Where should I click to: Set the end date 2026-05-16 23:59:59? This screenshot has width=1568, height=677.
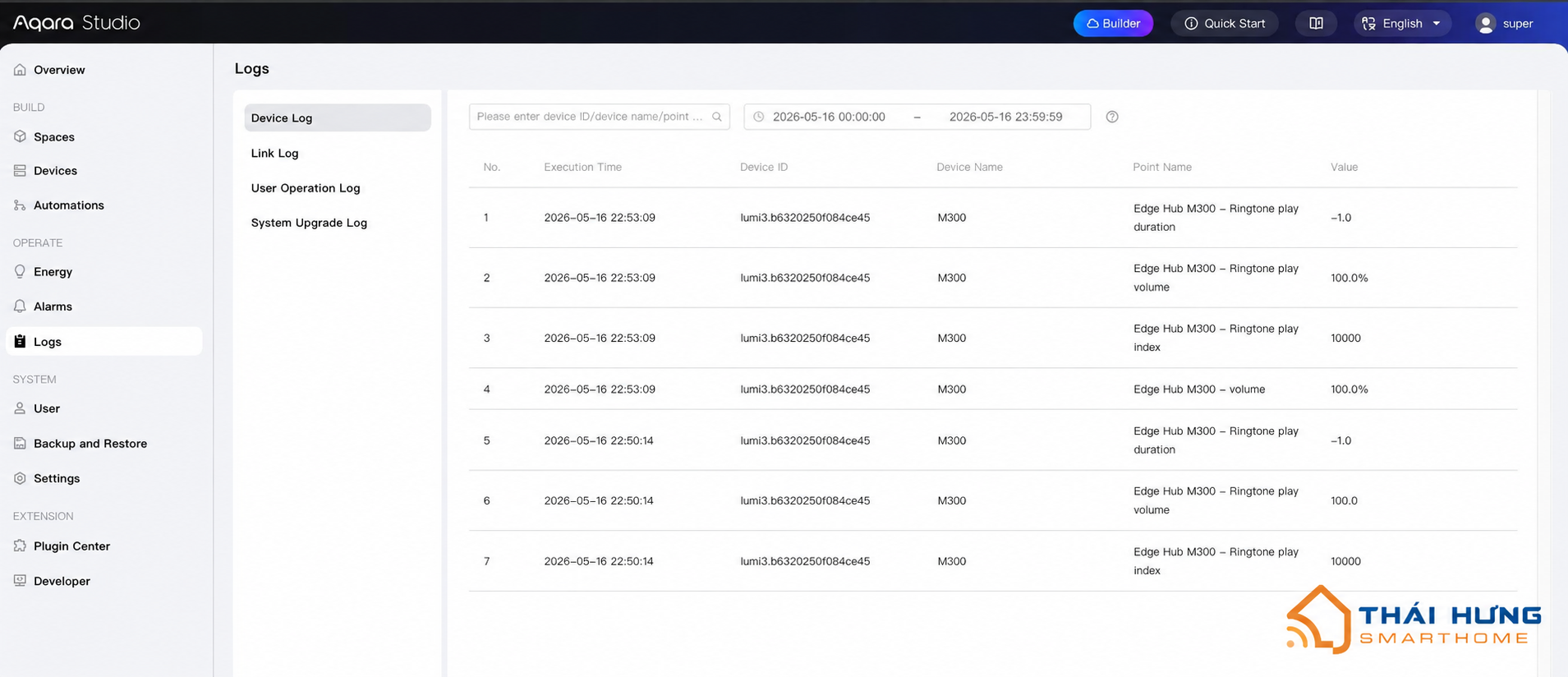pos(1005,117)
